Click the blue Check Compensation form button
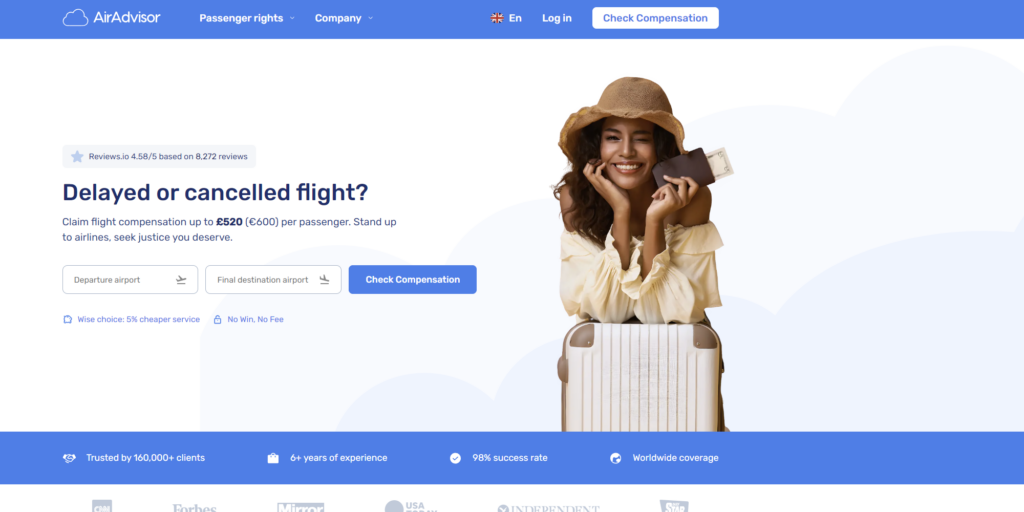This screenshot has width=1024, height=512. [x=413, y=280]
